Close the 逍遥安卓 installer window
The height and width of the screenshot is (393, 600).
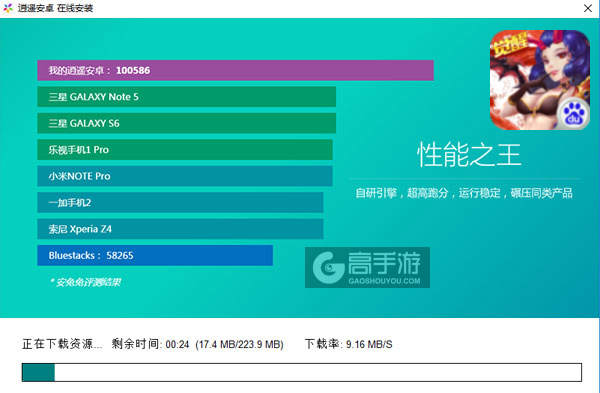click(x=588, y=8)
